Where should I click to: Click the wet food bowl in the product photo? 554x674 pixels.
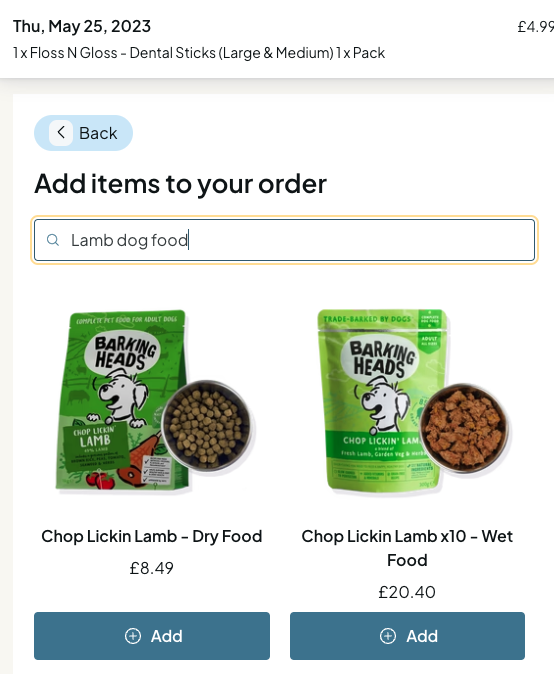pyautogui.click(x=464, y=428)
